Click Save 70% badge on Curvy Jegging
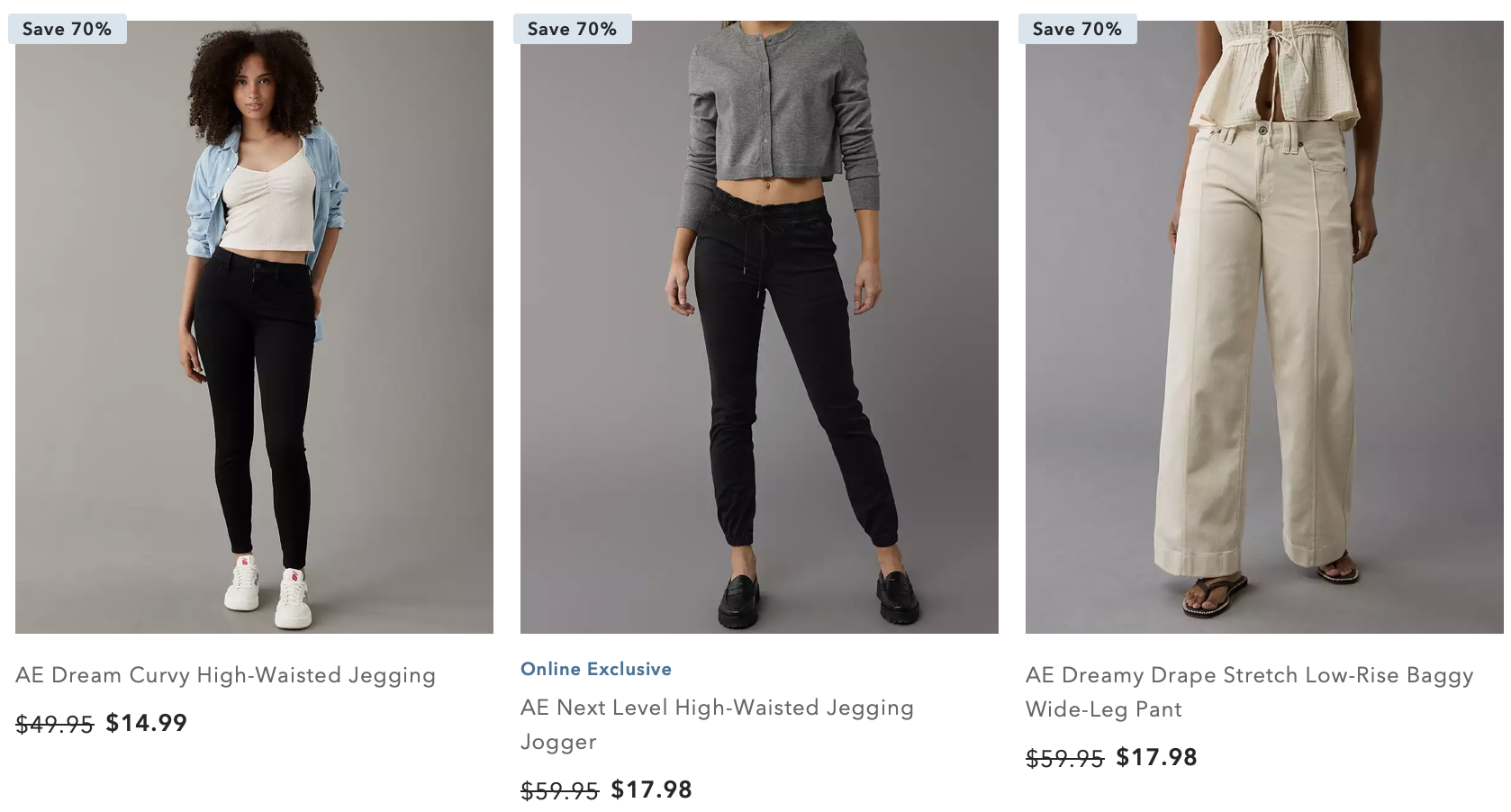The width and height of the screenshot is (1511, 812). pos(68,29)
